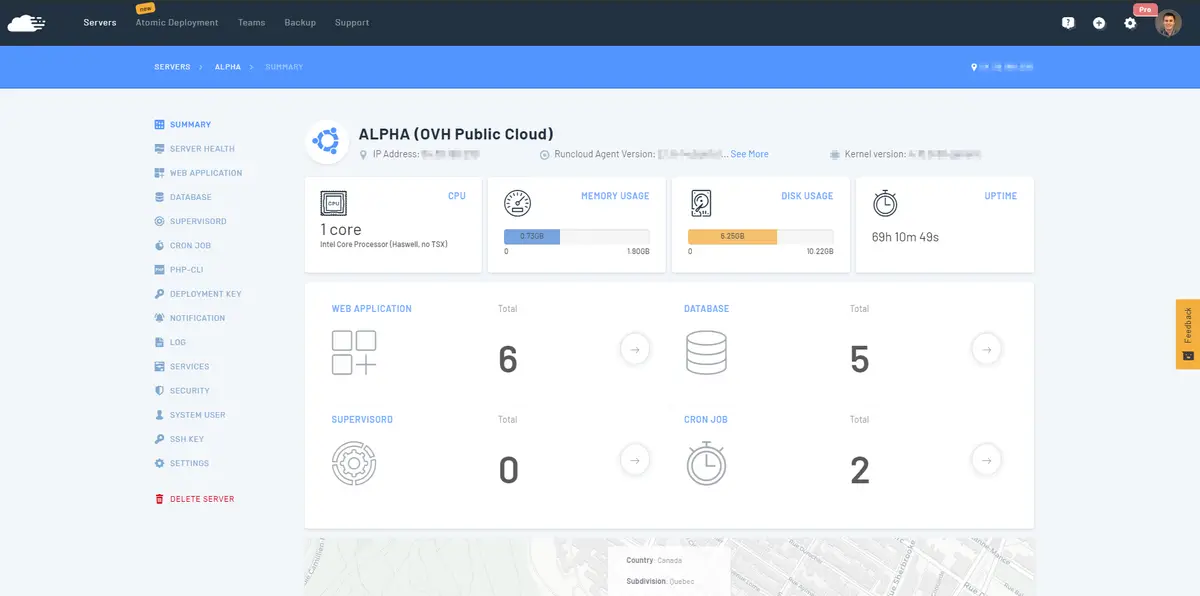The width and height of the screenshot is (1200, 596).
Task: Go to Web Application via arrow button
Action: [635, 349]
